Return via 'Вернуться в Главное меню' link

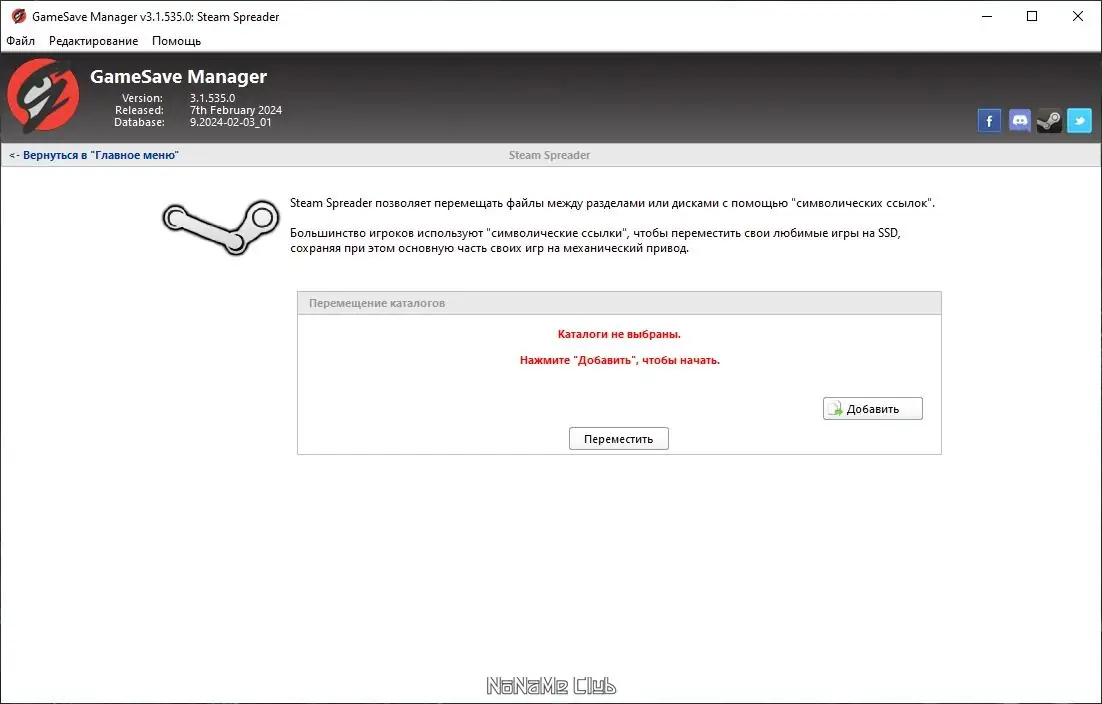coord(93,155)
